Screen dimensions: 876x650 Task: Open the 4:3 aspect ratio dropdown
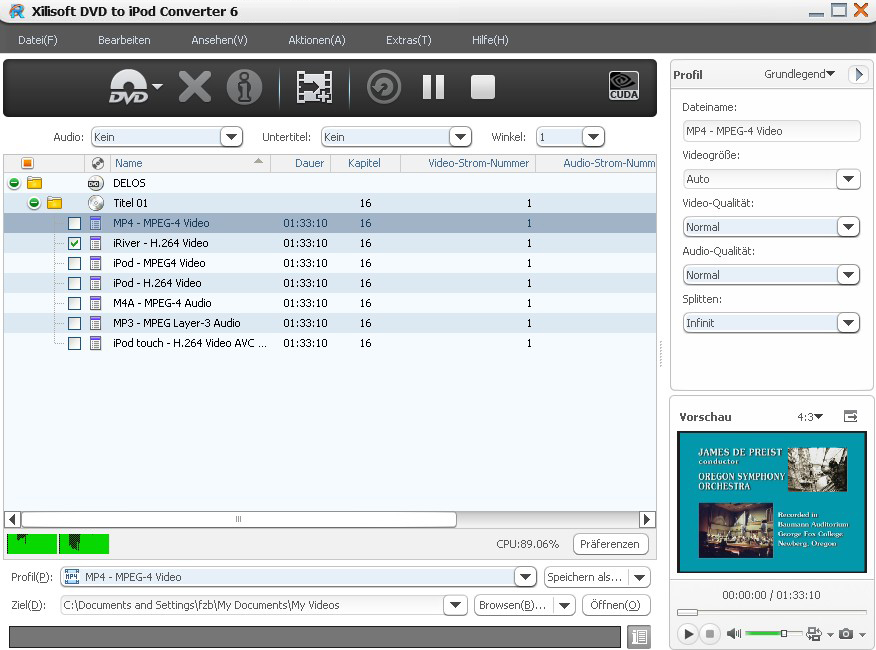click(810, 417)
